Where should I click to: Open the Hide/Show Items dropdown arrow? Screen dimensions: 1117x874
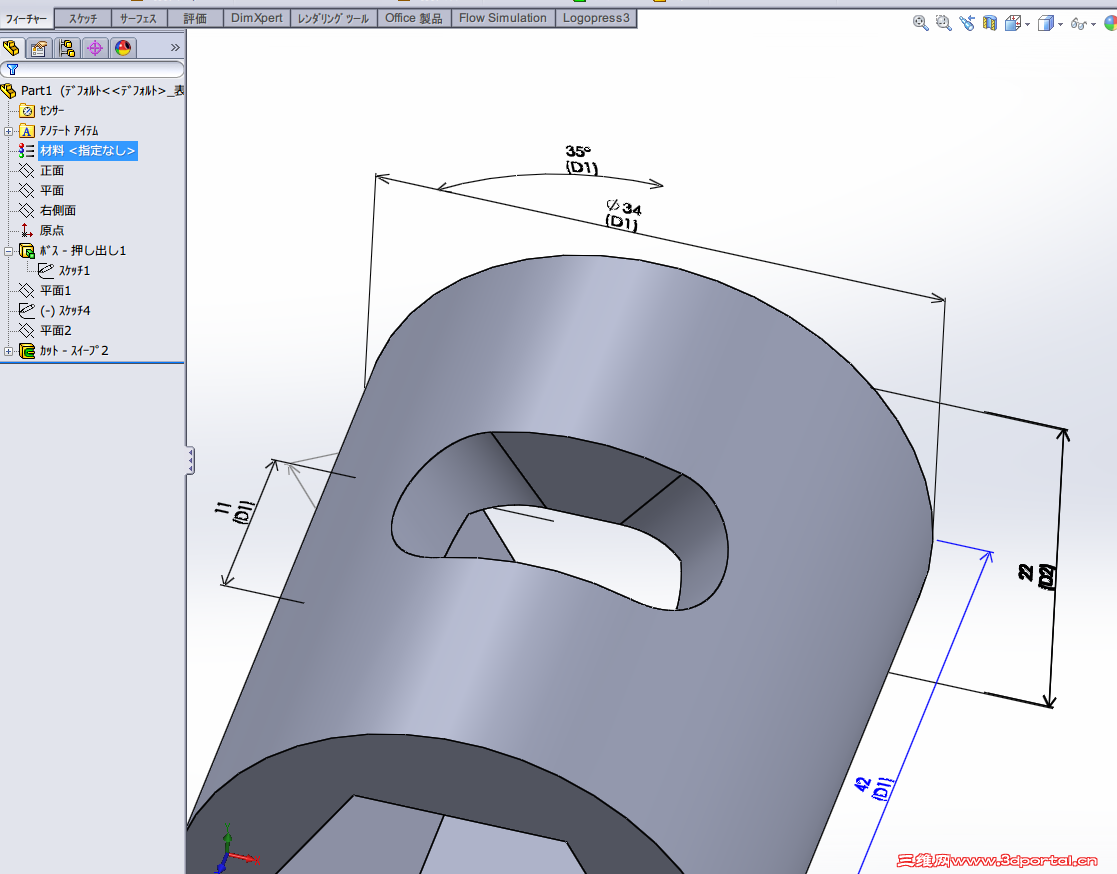[1093, 25]
